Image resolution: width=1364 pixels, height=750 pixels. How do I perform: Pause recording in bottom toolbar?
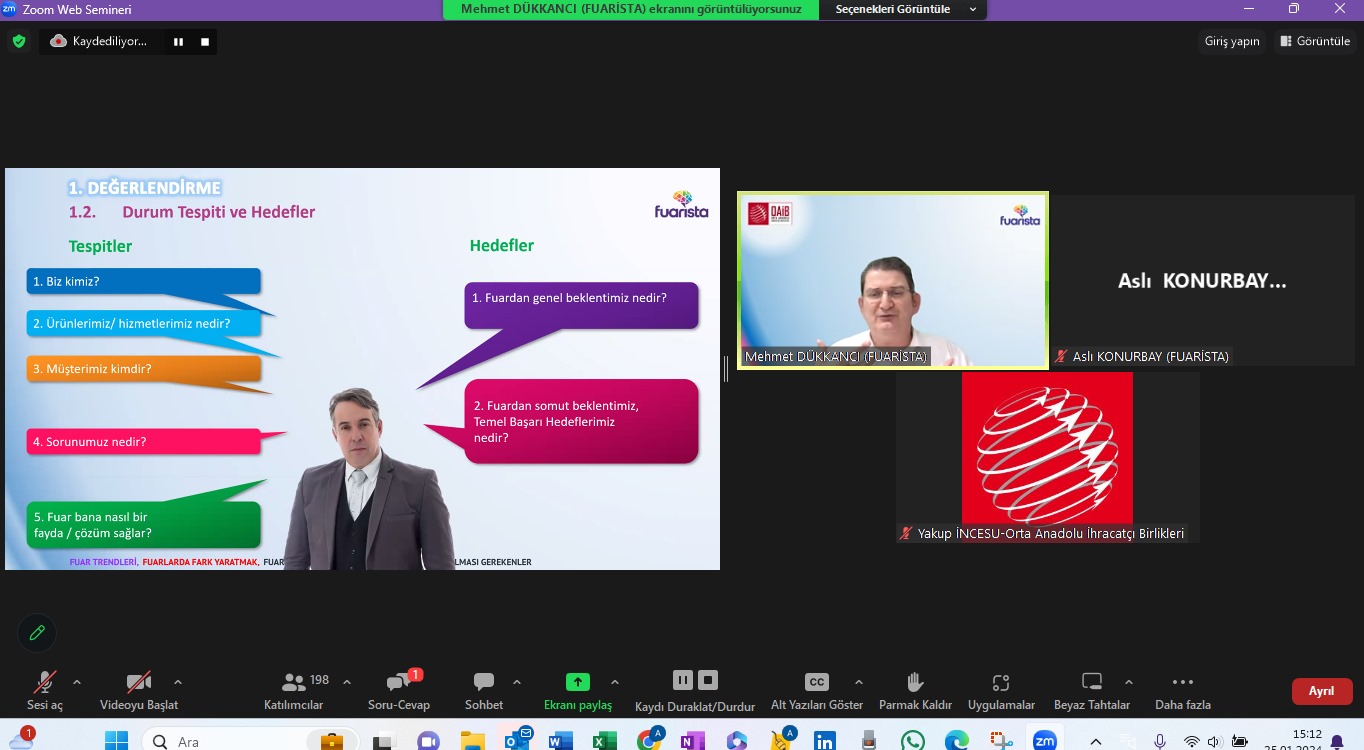click(683, 680)
